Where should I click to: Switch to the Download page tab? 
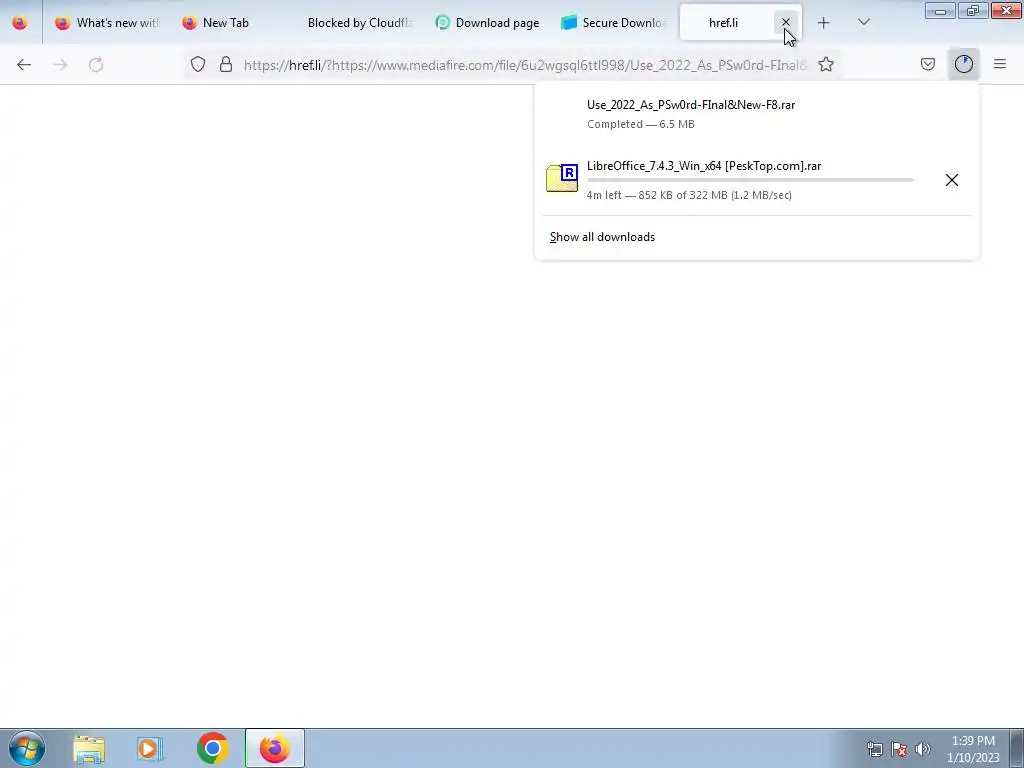pyautogui.click(x=490, y=23)
